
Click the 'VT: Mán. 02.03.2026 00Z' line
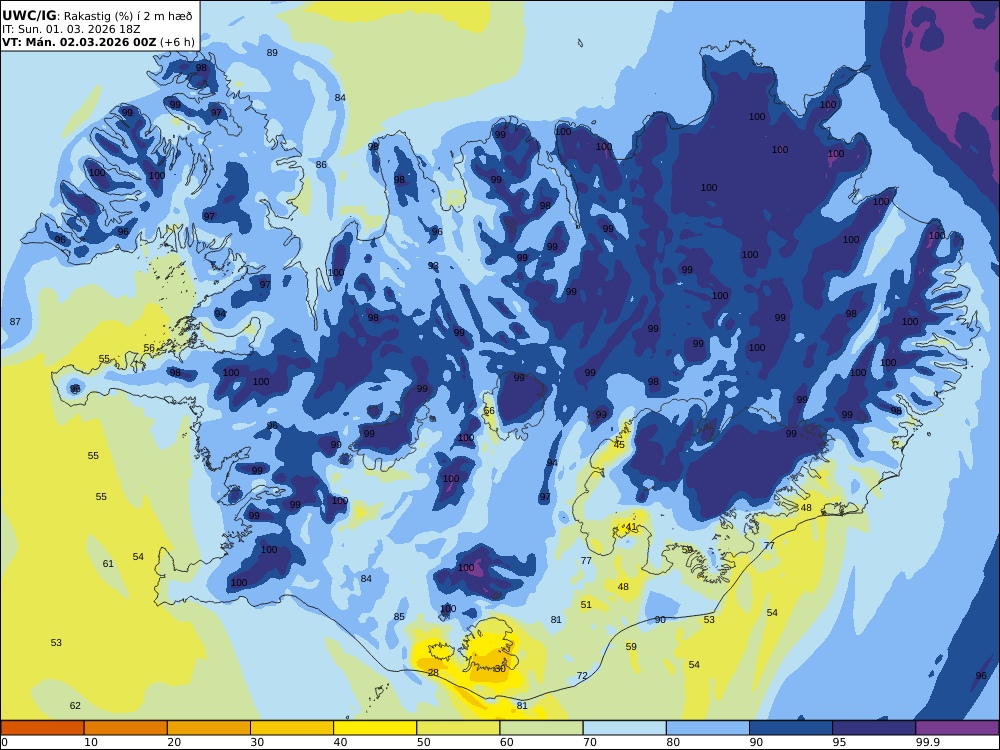(79, 42)
